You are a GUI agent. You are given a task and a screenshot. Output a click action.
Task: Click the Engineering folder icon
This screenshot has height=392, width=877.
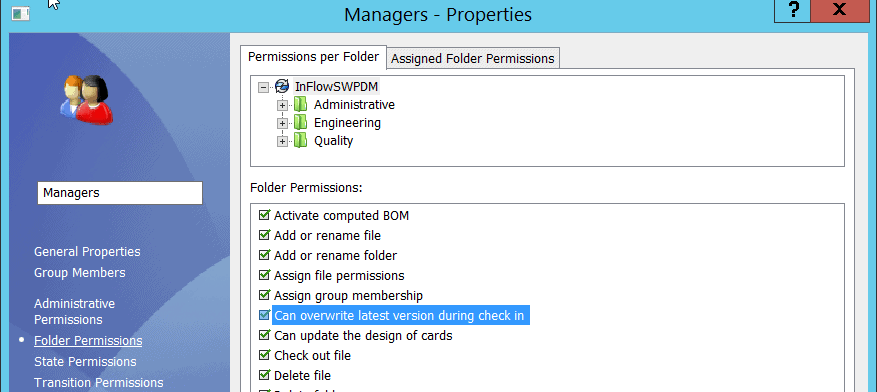[301, 122]
